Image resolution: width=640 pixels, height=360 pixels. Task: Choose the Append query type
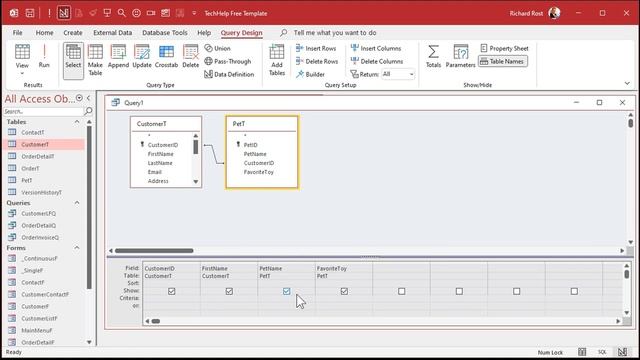[118, 56]
